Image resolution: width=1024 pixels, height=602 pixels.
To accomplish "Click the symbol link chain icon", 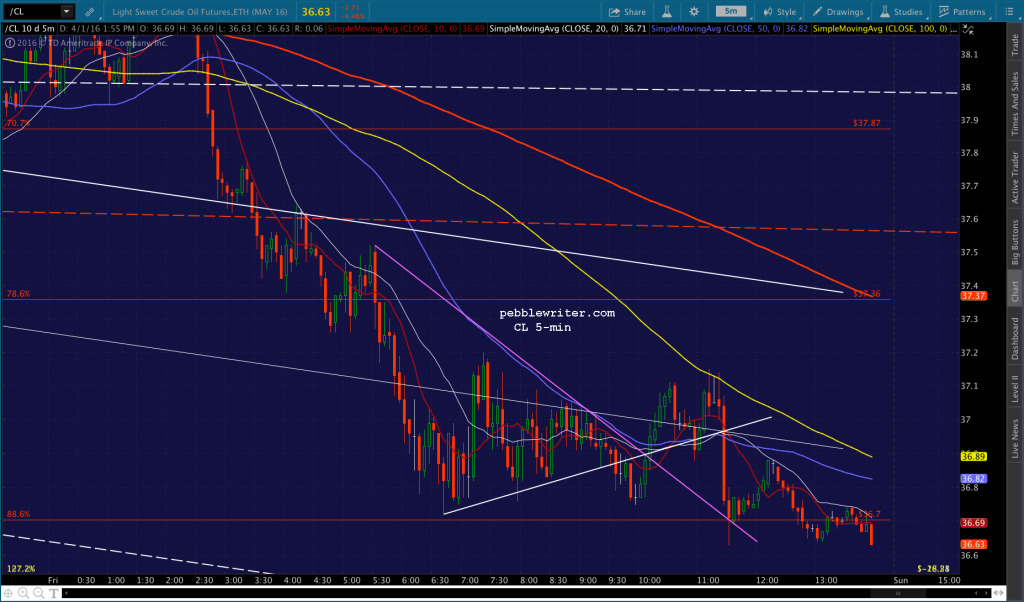I will [89, 12].
